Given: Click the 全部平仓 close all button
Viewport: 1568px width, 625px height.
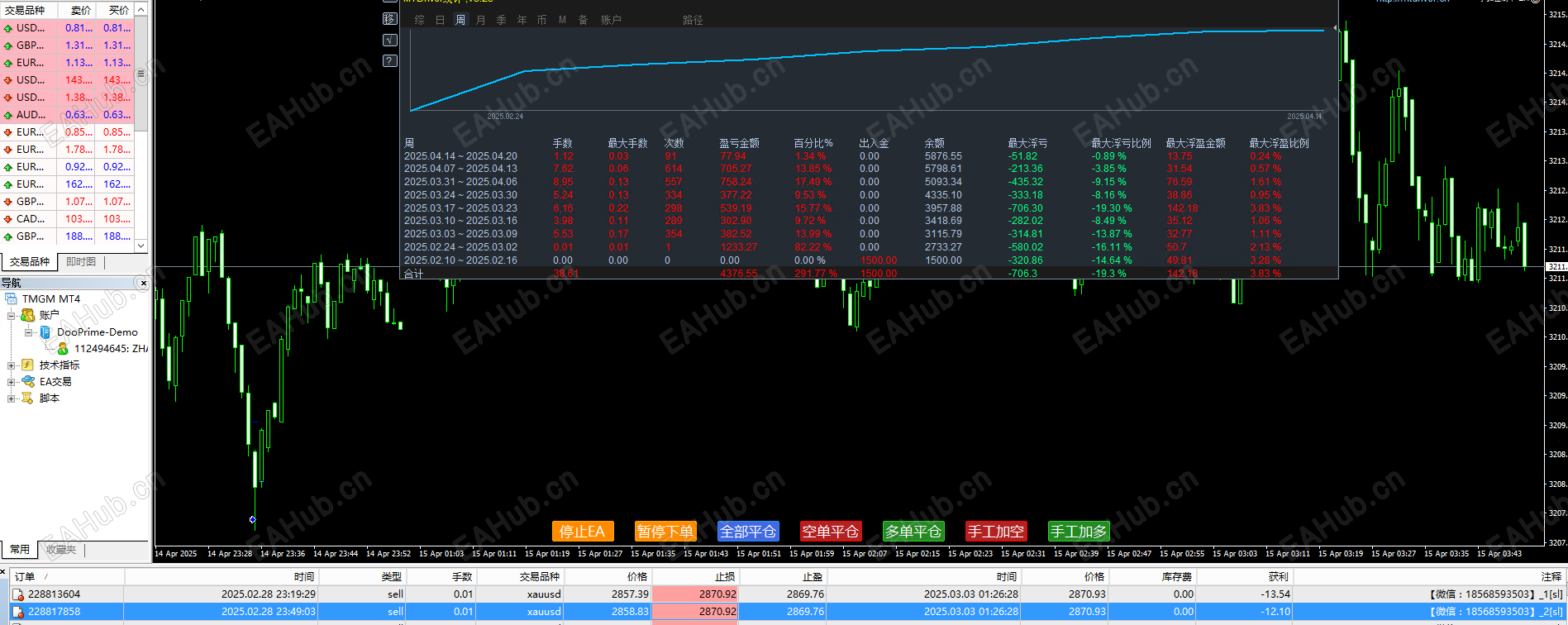Looking at the screenshot, I should (748, 532).
